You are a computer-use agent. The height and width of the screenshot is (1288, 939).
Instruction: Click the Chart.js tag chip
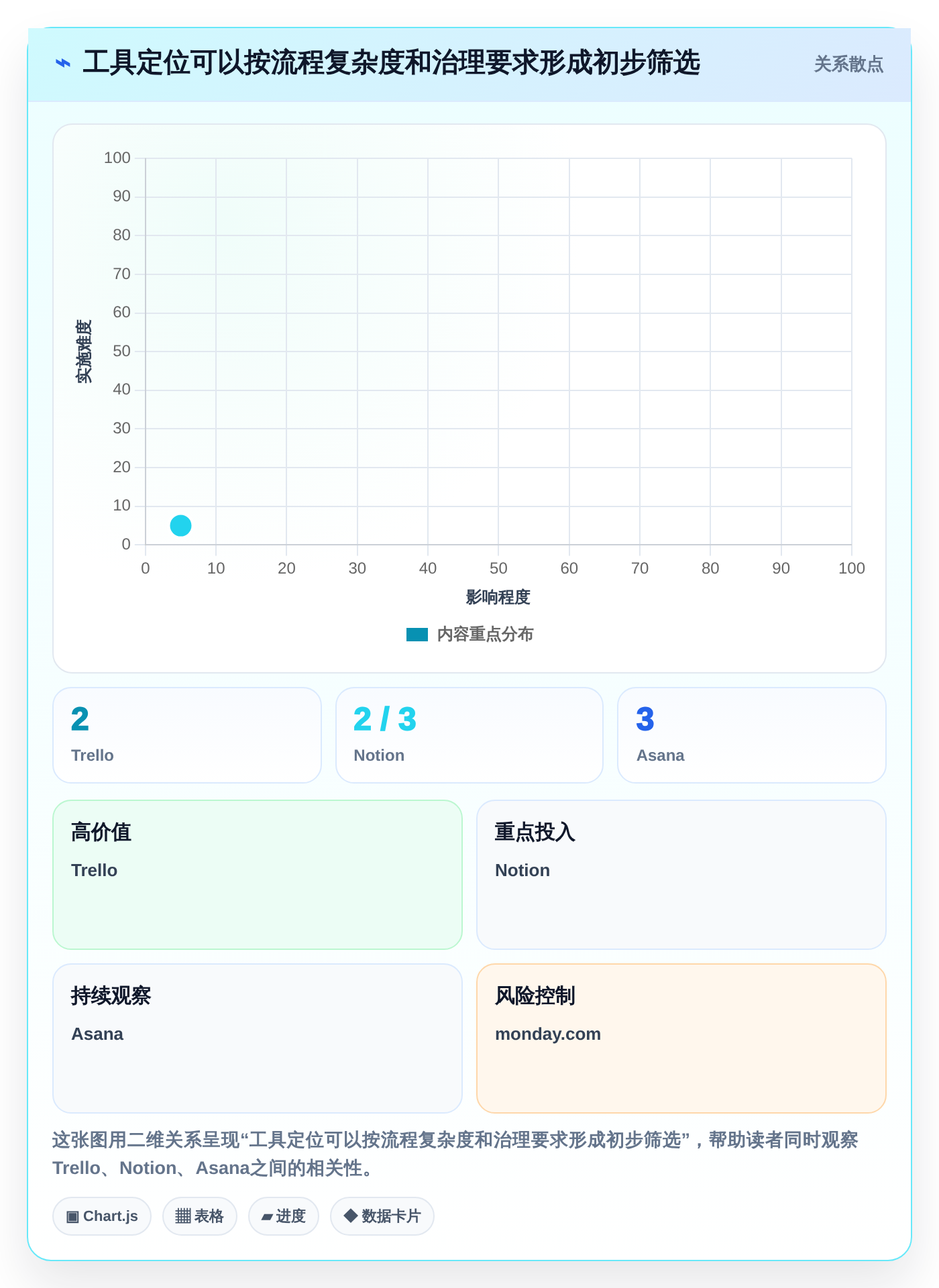pos(102,1216)
